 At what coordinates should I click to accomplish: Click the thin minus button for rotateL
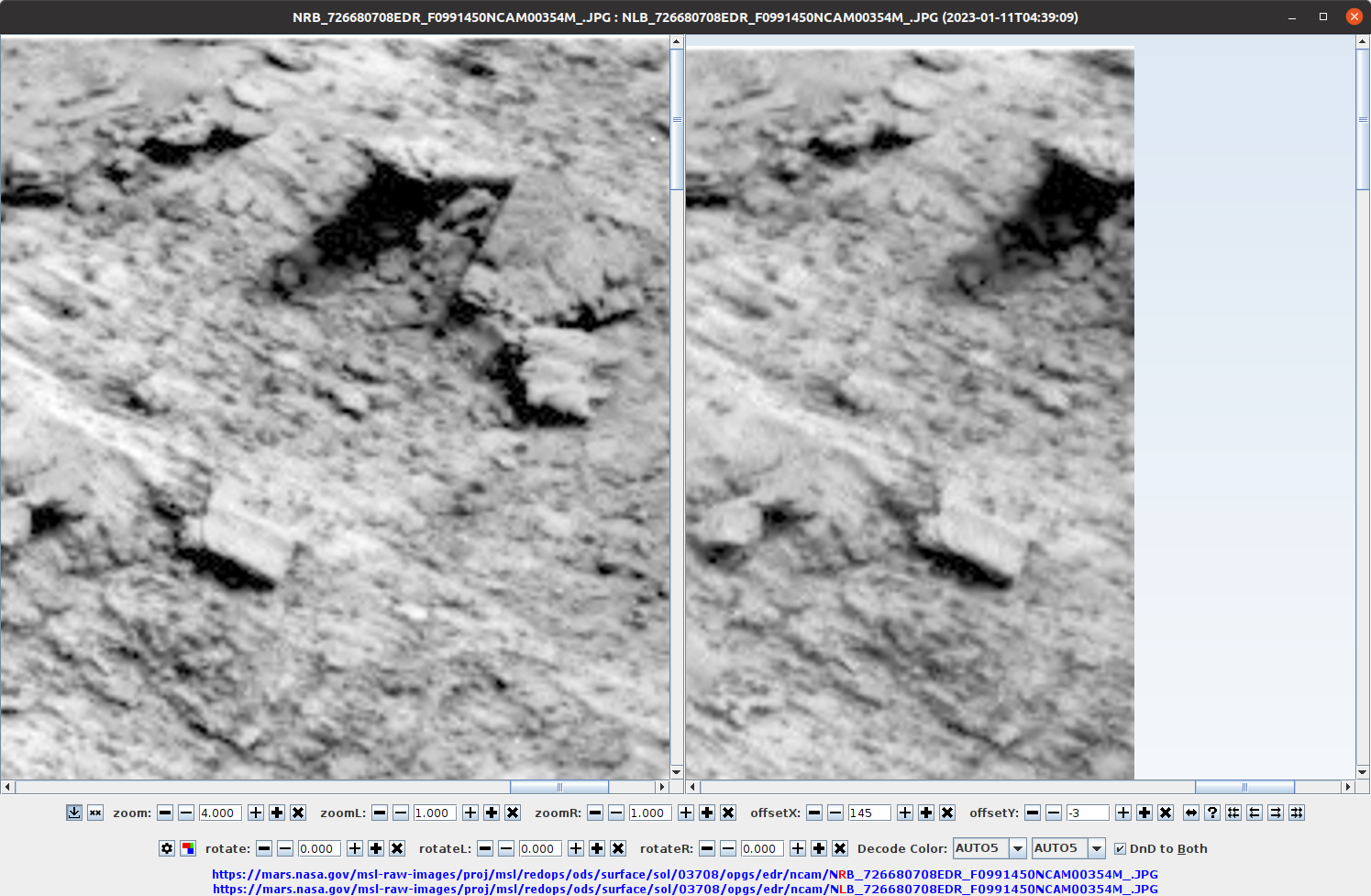pyautogui.click(x=506, y=848)
